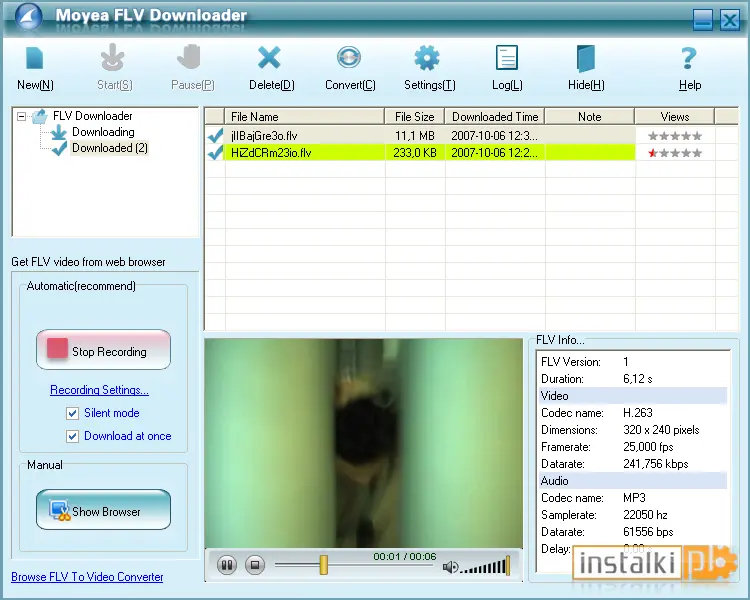
Task: Select the Downloading tree item
Action: pos(103,132)
